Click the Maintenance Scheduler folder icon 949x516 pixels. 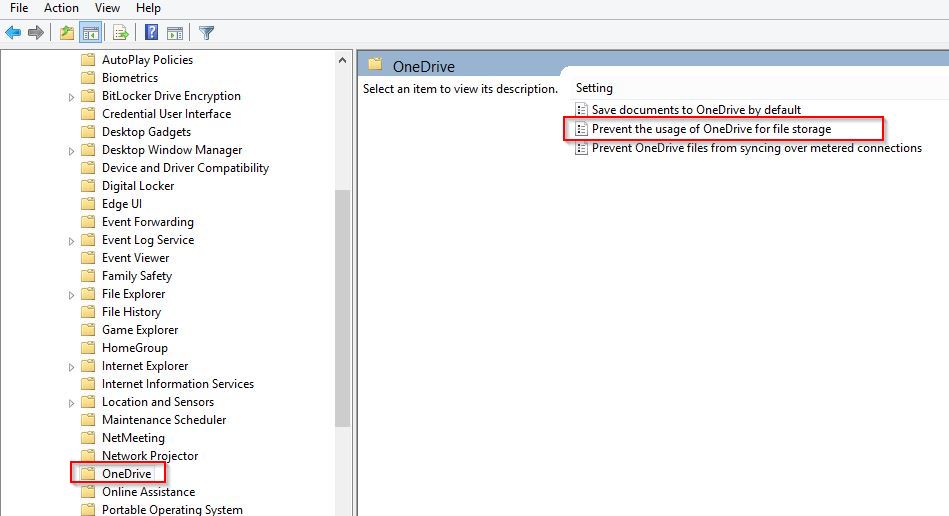pos(88,420)
